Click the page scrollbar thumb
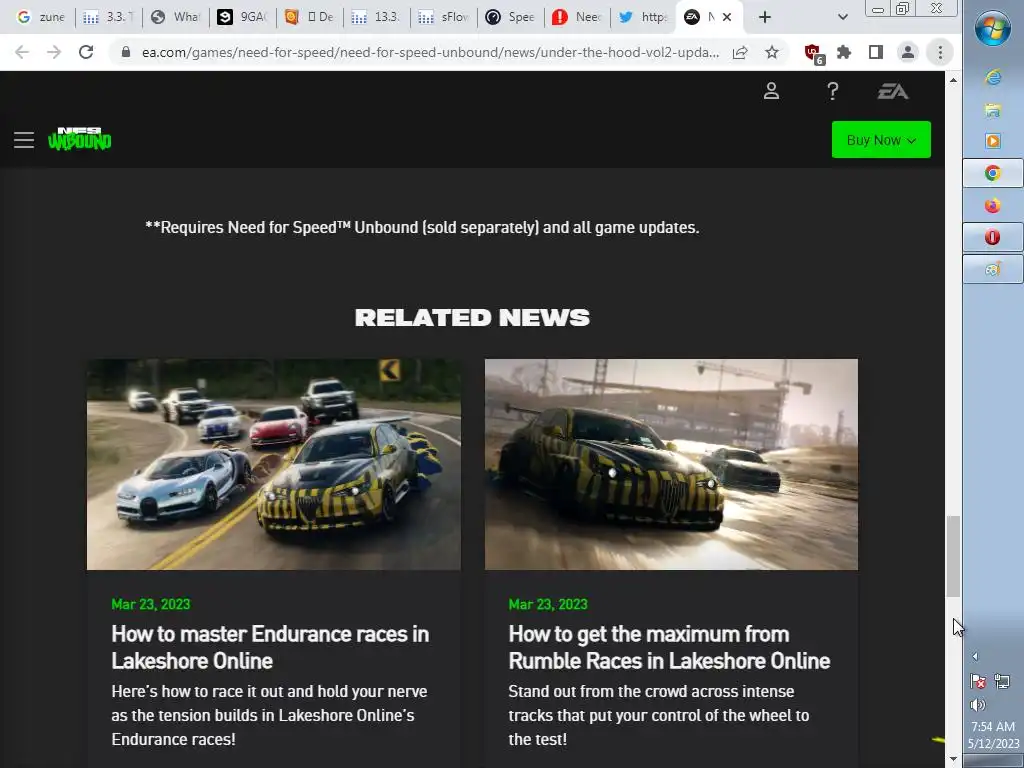The image size is (1024, 768). [953, 556]
